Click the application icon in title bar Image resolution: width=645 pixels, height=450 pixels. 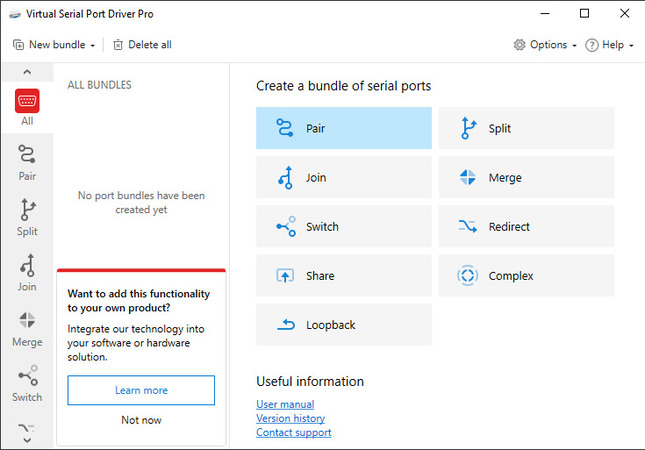[15, 14]
